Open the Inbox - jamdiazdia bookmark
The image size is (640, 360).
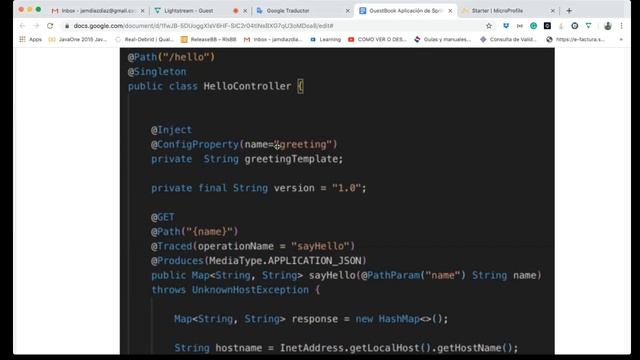pyautogui.click(x=273, y=40)
